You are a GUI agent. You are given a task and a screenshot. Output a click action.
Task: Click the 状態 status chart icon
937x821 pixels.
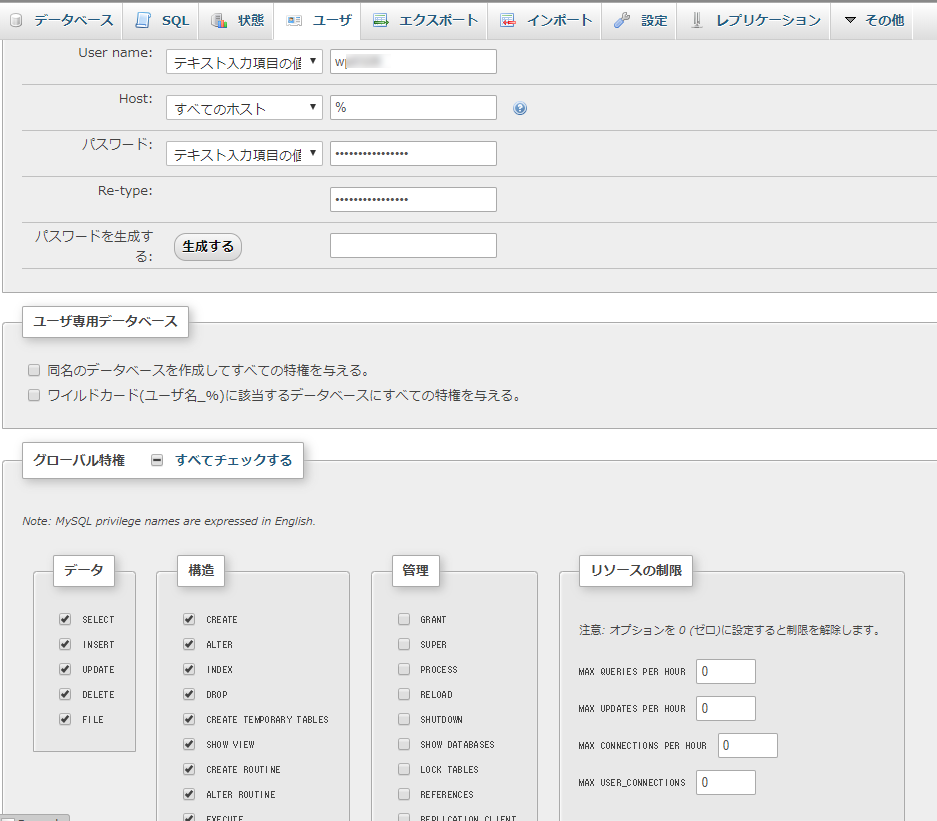[219, 20]
